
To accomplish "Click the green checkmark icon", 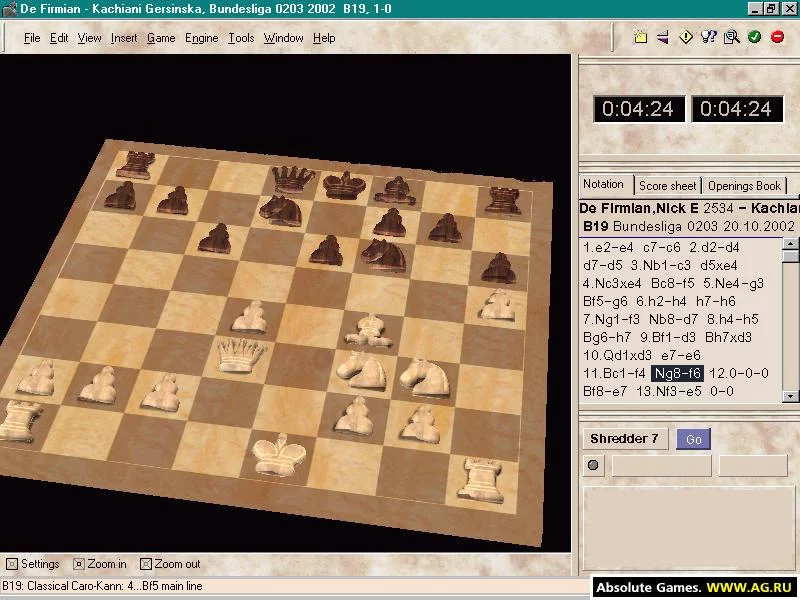I will [755, 37].
